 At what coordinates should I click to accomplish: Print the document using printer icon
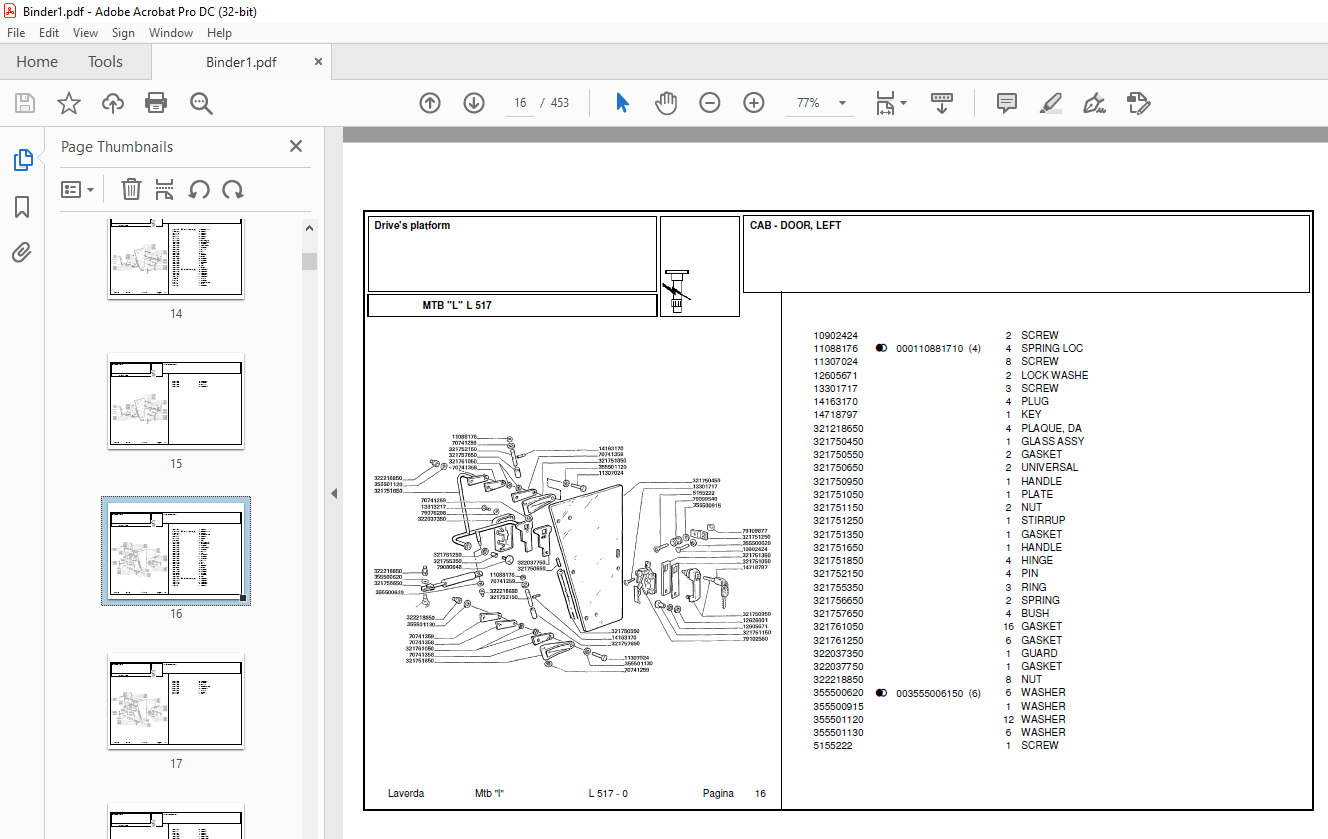(156, 103)
